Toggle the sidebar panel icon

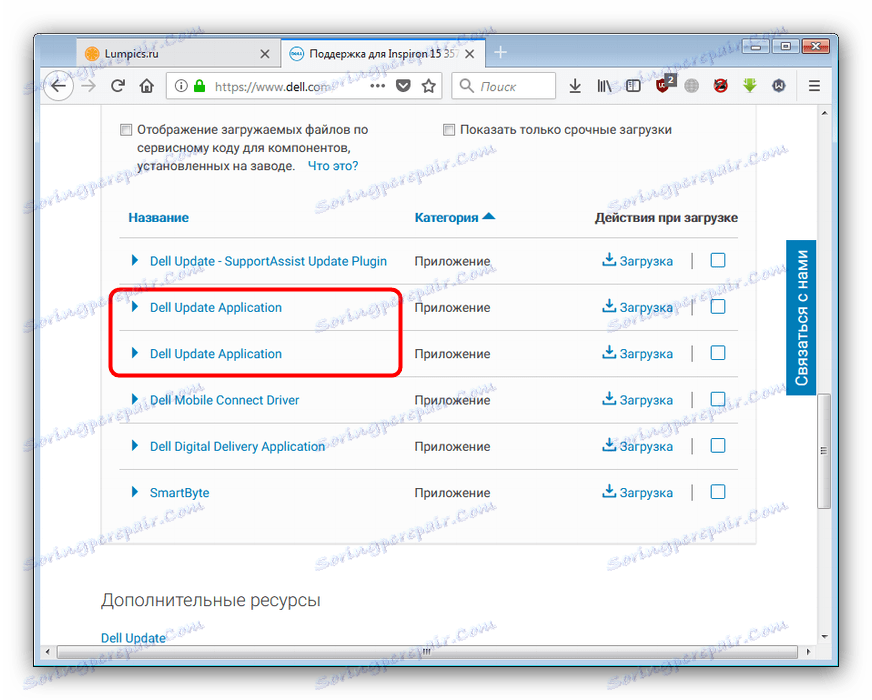pyautogui.click(x=633, y=86)
